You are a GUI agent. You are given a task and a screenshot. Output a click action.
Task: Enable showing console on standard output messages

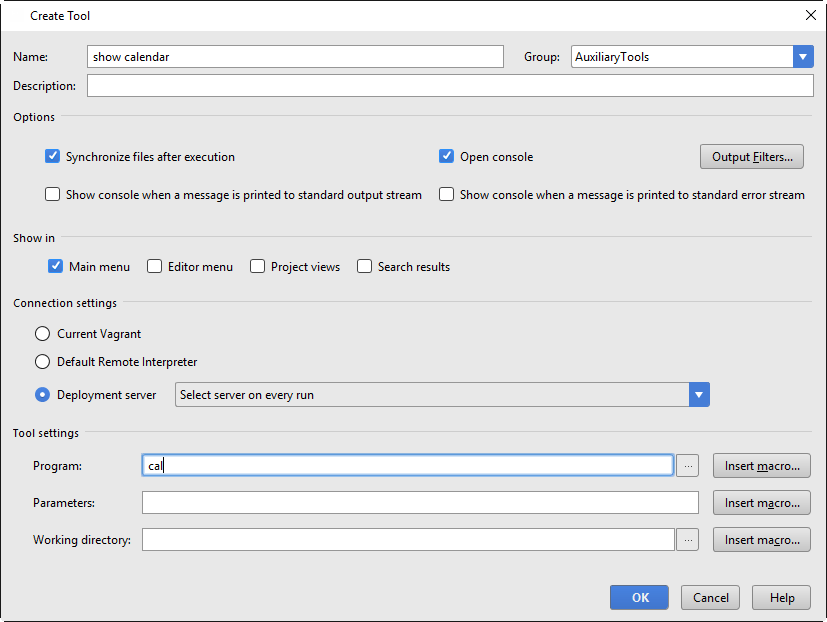tap(52, 193)
